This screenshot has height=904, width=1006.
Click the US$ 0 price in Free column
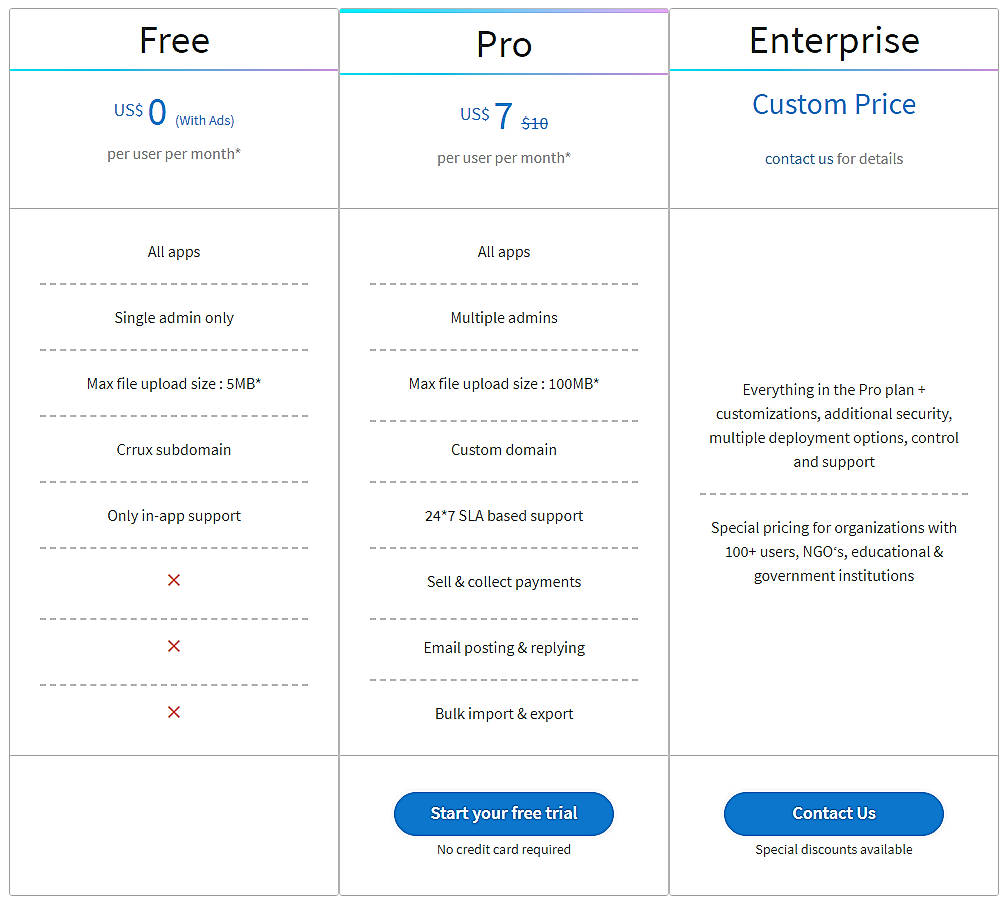(x=140, y=111)
